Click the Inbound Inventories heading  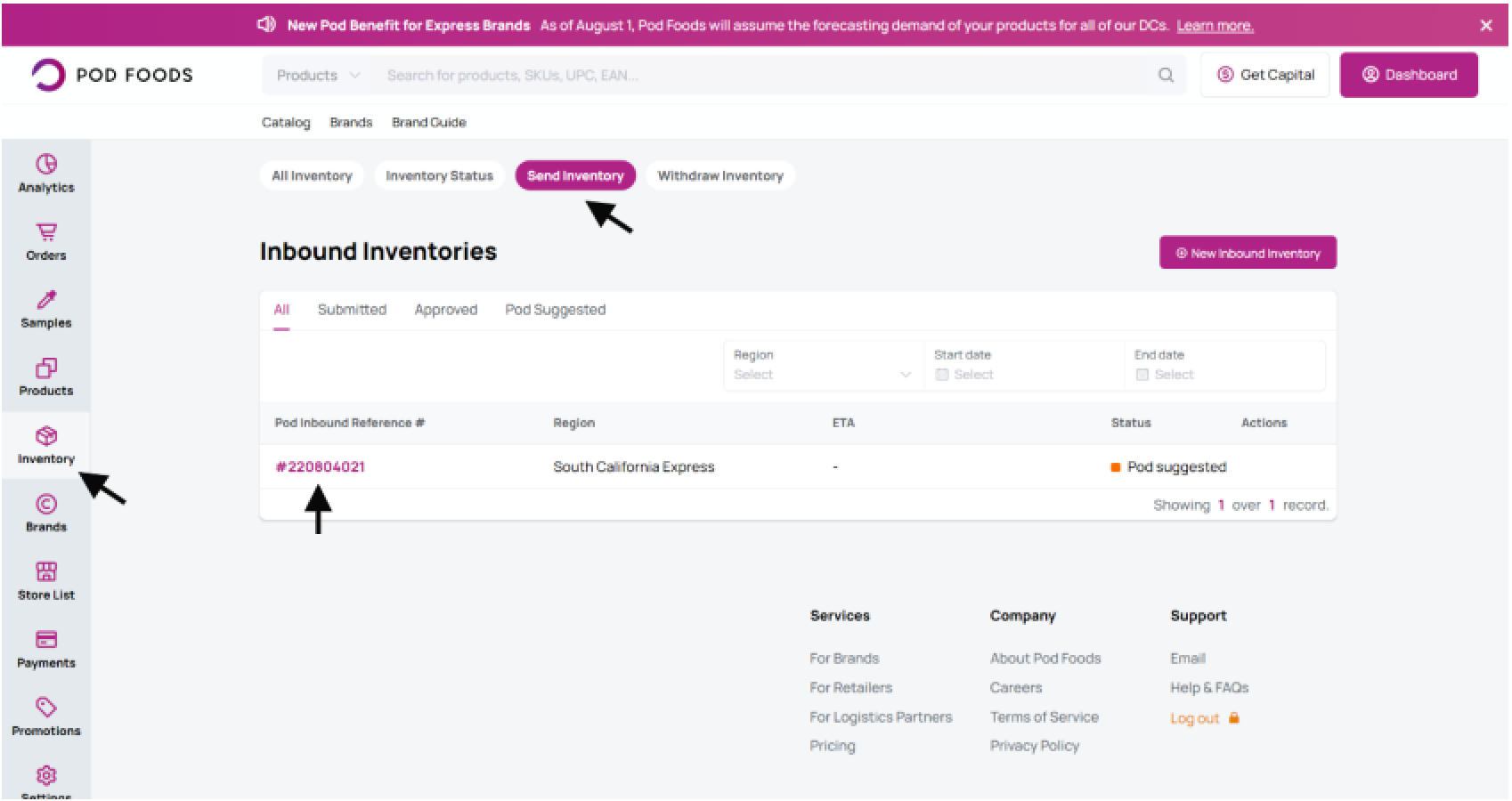[x=378, y=252]
